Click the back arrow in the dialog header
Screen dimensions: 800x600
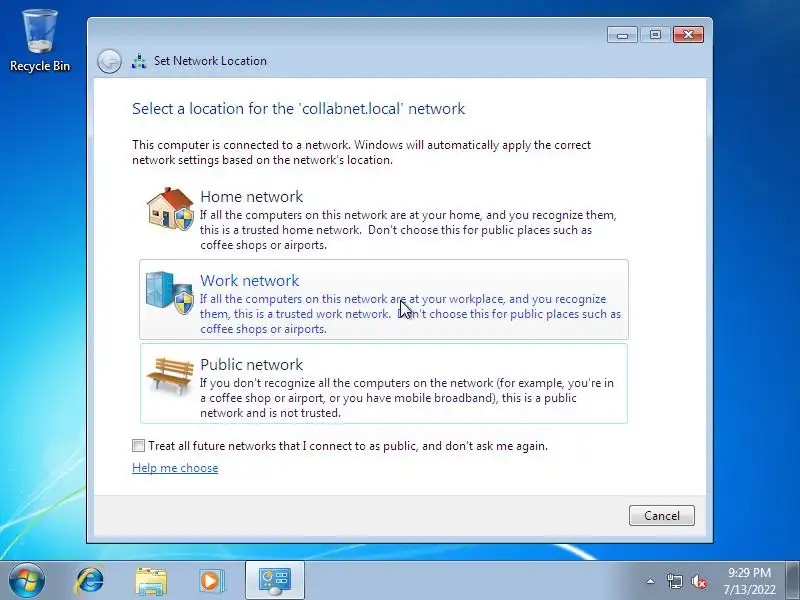tap(109, 61)
